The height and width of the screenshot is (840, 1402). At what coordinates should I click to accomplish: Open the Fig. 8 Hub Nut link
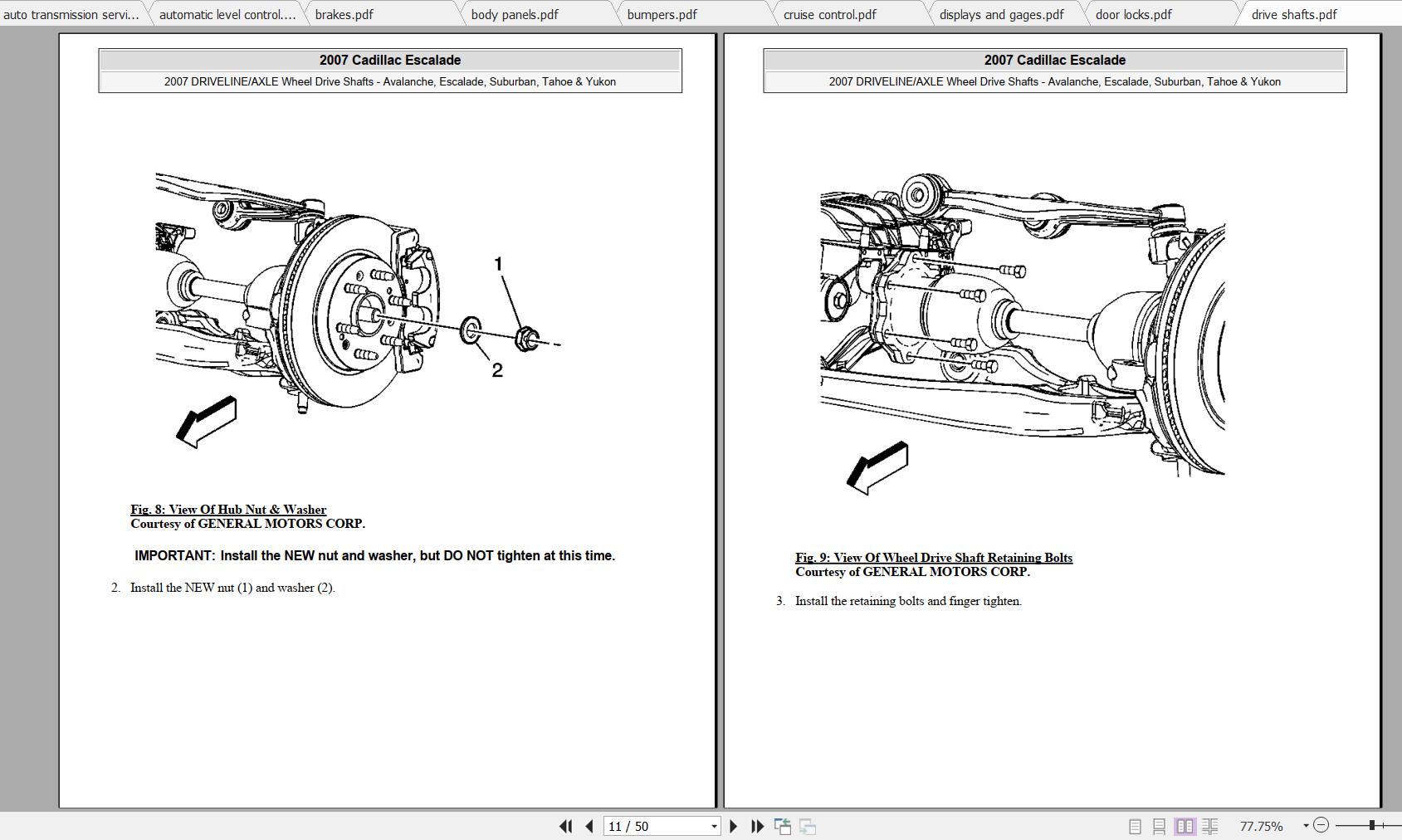coord(228,509)
